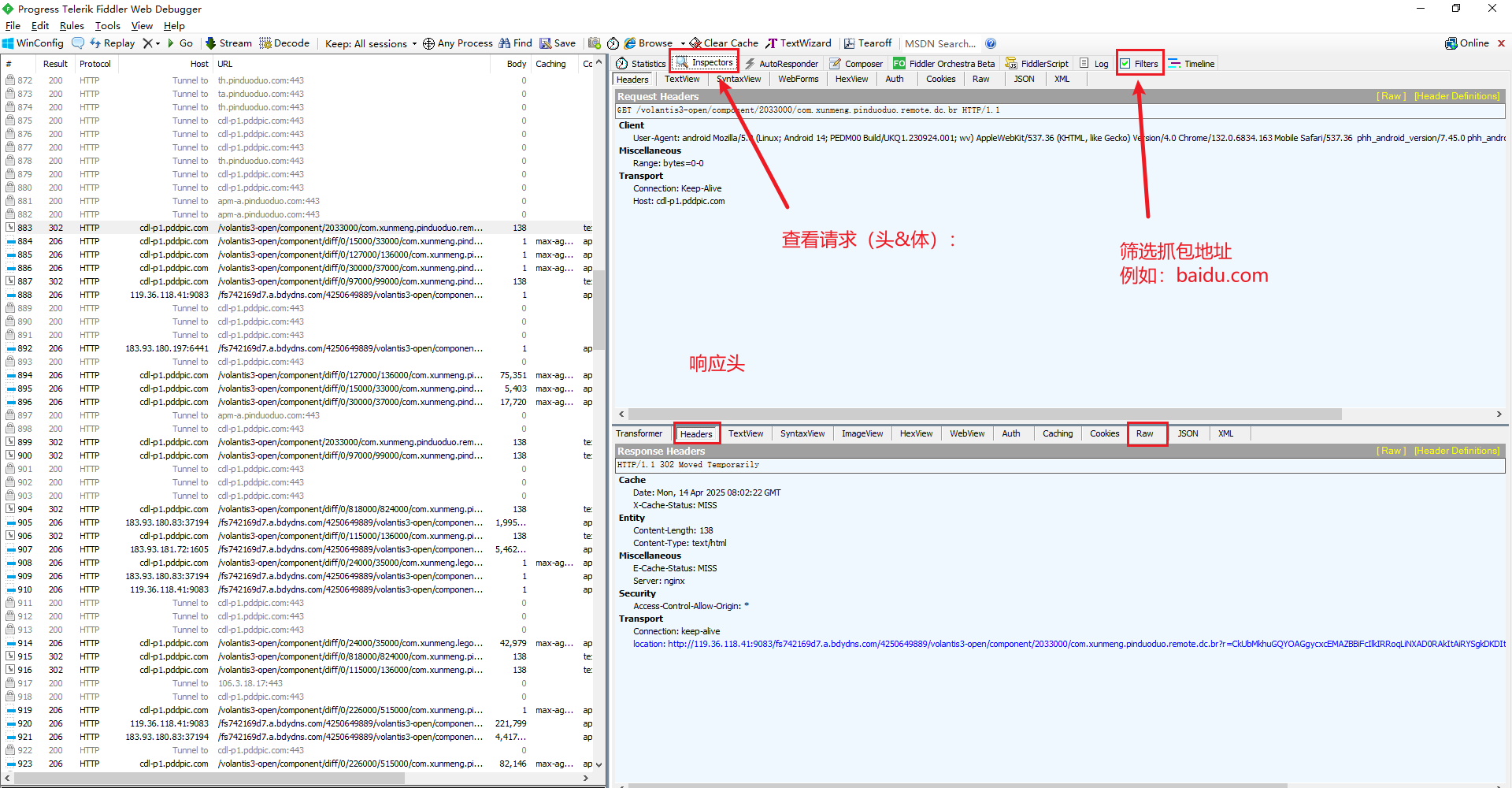Close the toolbar with red X

tap(1501, 43)
